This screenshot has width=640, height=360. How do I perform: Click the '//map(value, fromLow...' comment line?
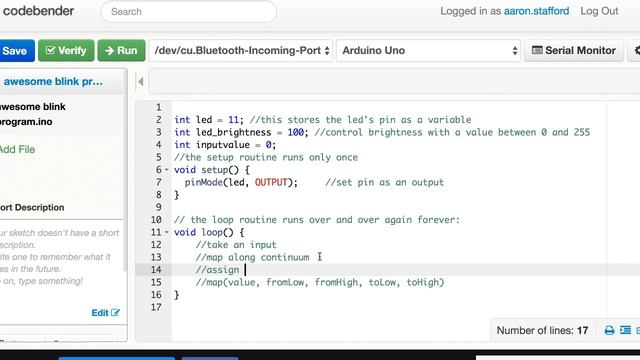coord(320,282)
